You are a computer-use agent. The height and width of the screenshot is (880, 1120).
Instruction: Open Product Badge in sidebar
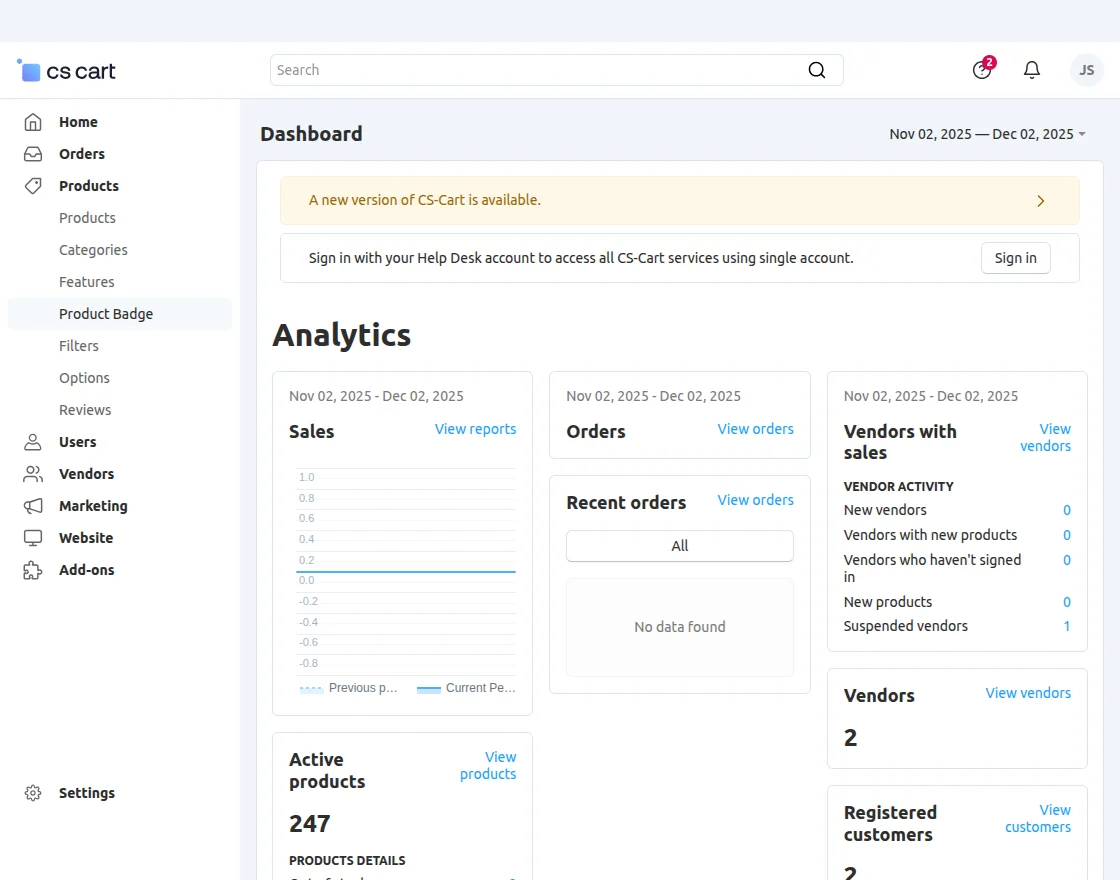pyautogui.click(x=106, y=314)
